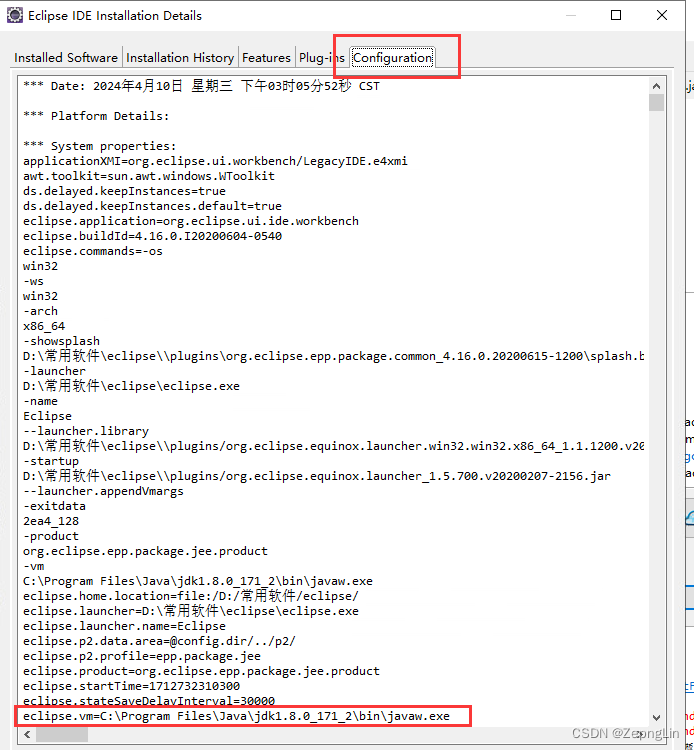Image resolution: width=694 pixels, height=750 pixels.
Task: Click the horizontal scrollbar thumb
Action: [62, 734]
